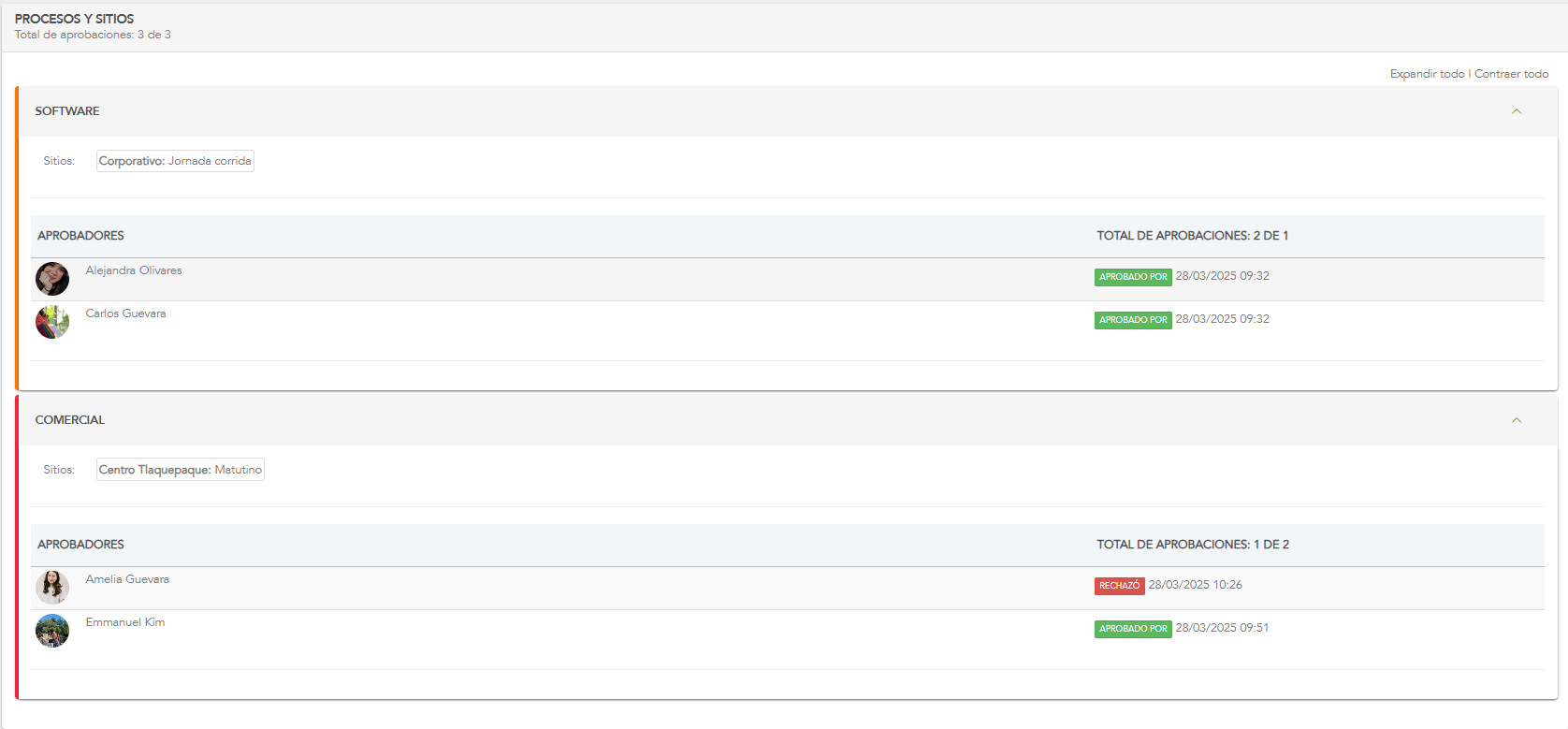Click Carlos Guevara profile avatar
The height and width of the screenshot is (729, 1568).
52,322
